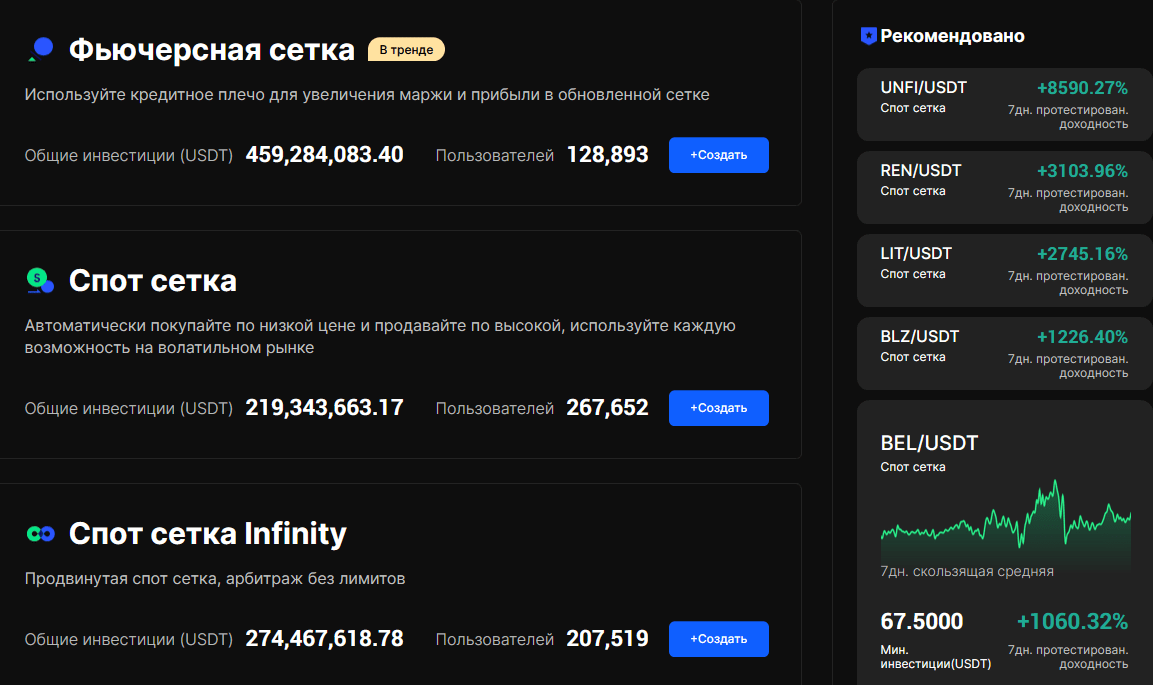Click the +8590.27% return for UNFI/USDT

coord(1081,87)
